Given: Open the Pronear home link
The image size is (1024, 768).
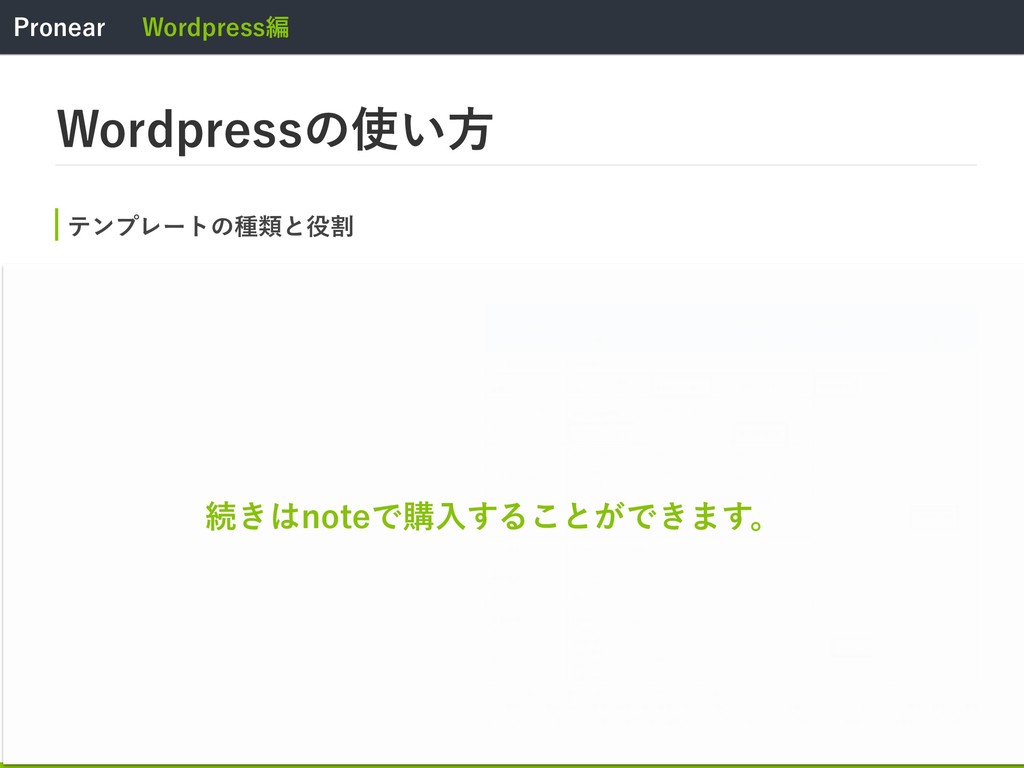Looking at the screenshot, I should [x=59, y=27].
